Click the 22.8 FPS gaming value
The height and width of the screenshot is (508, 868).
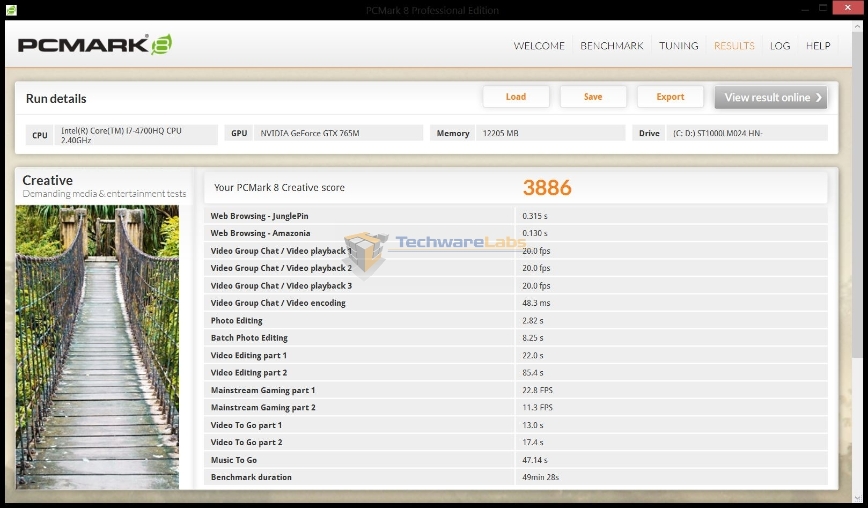point(537,390)
